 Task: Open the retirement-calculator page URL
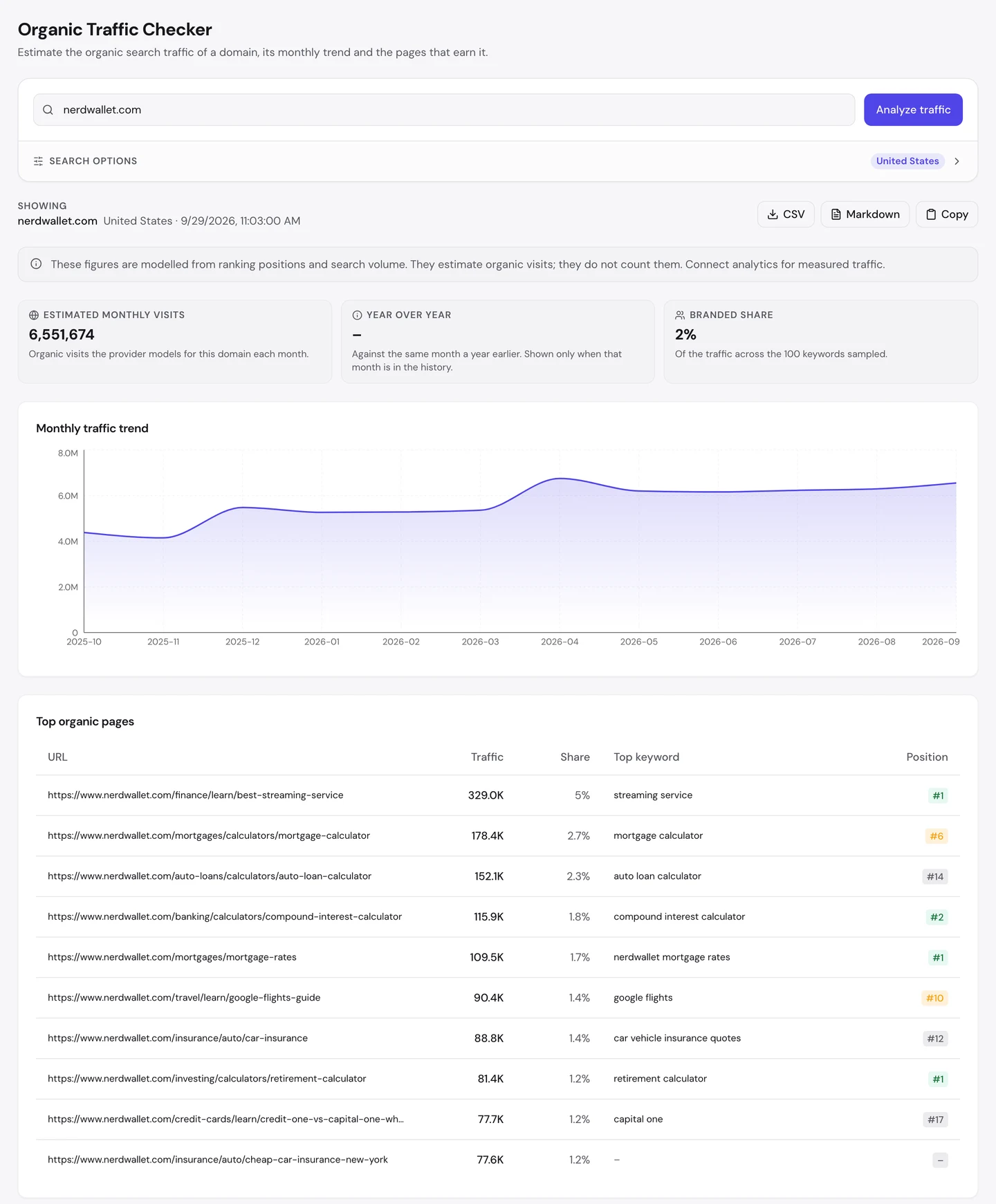[207, 1079]
